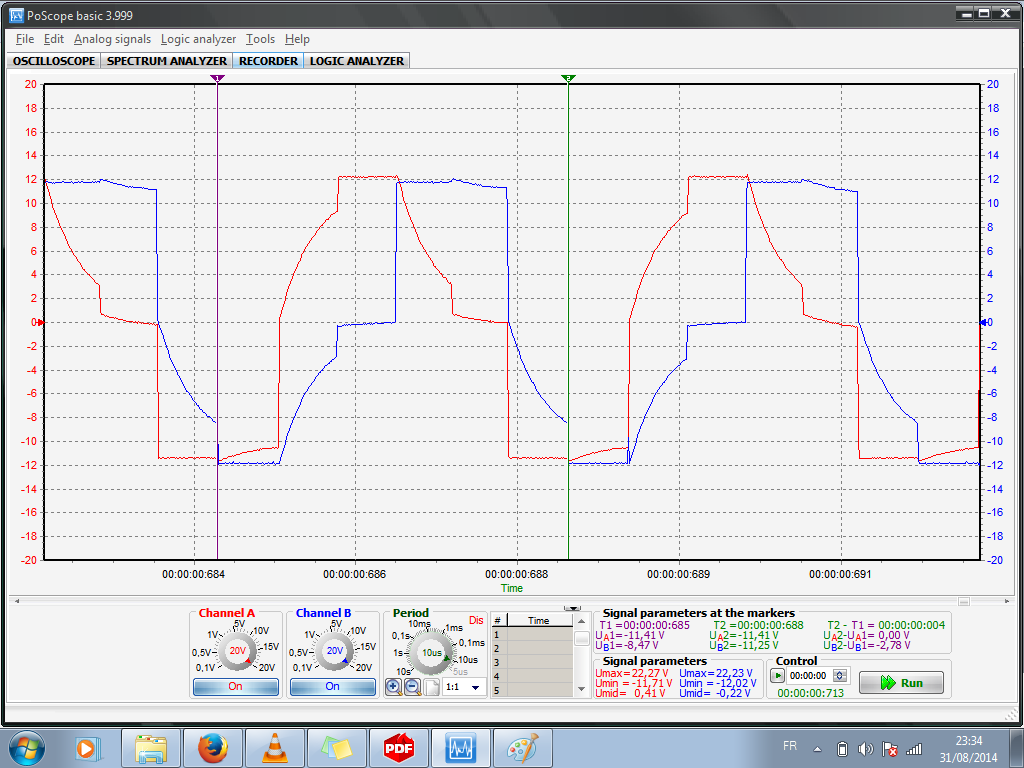Click the volume speaker tray icon

[865, 748]
